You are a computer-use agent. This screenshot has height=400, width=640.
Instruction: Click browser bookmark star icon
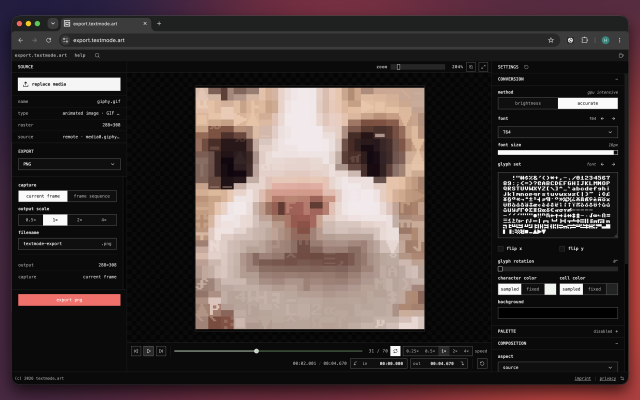[551, 40]
